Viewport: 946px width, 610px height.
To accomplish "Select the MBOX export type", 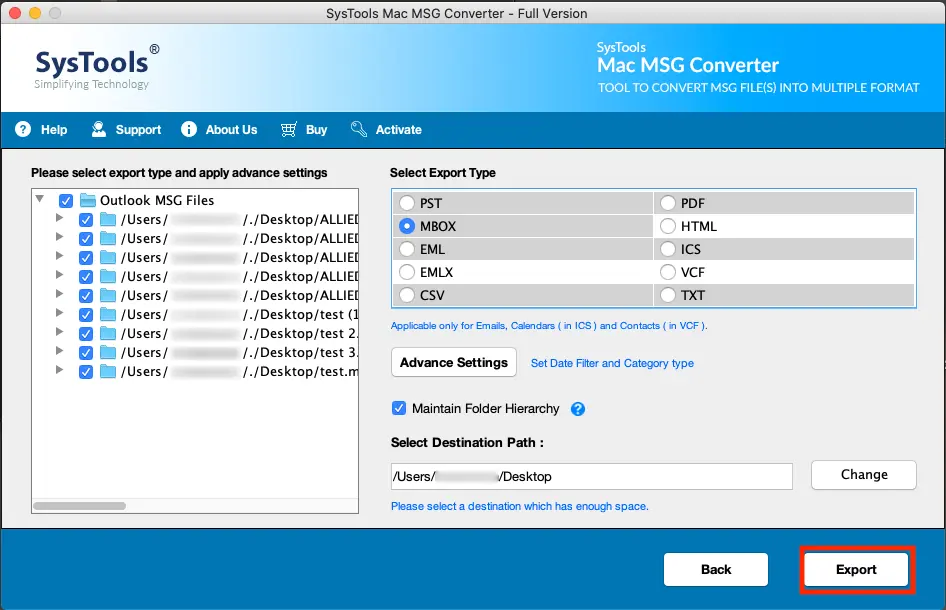I will [x=407, y=226].
